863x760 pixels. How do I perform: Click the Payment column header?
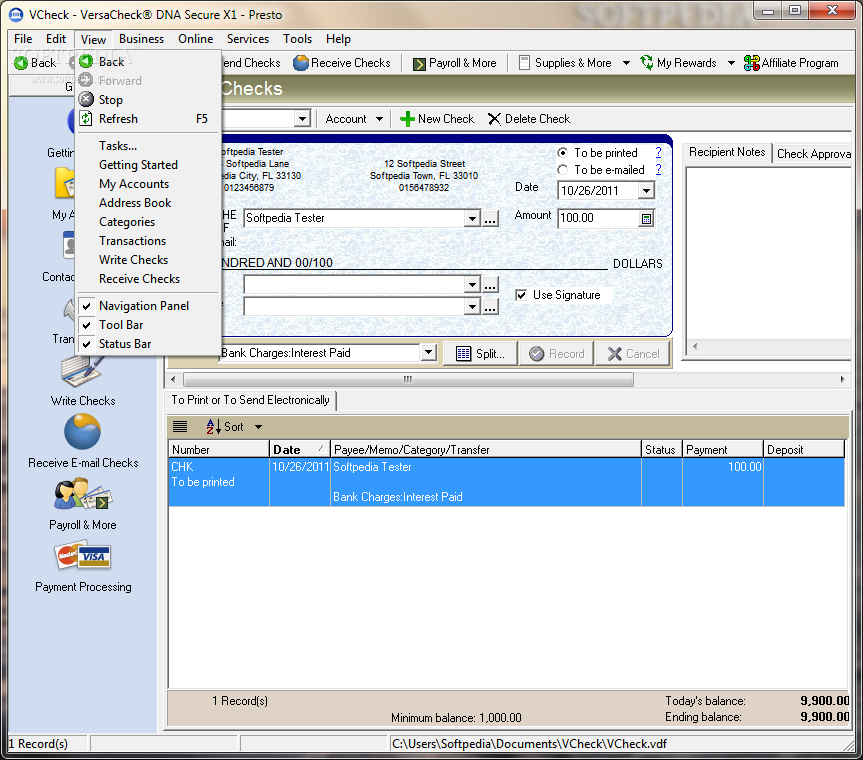click(723, 450)
